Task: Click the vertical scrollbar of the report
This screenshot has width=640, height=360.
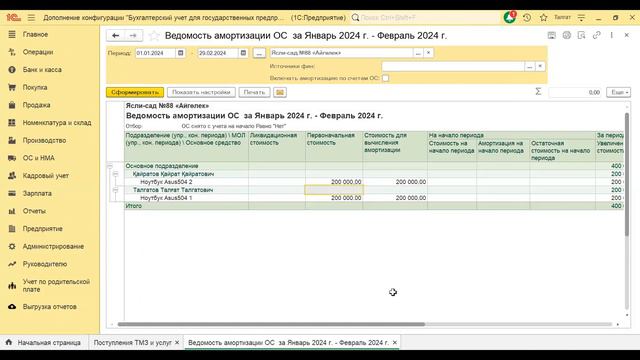Action: tap(627, 174)
